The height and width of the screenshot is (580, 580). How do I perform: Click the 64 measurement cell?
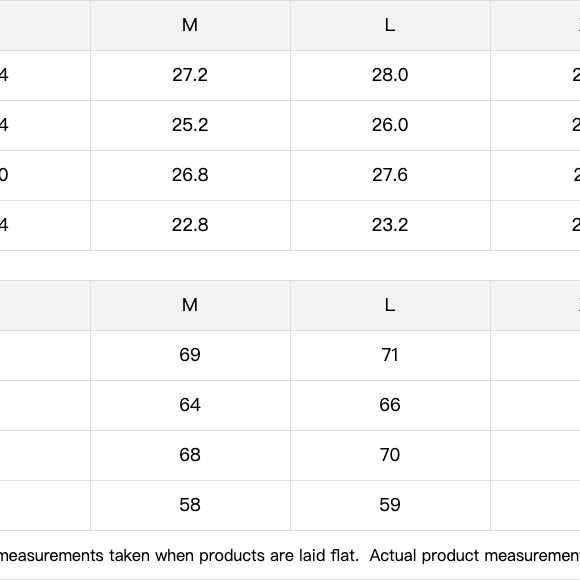190,405
